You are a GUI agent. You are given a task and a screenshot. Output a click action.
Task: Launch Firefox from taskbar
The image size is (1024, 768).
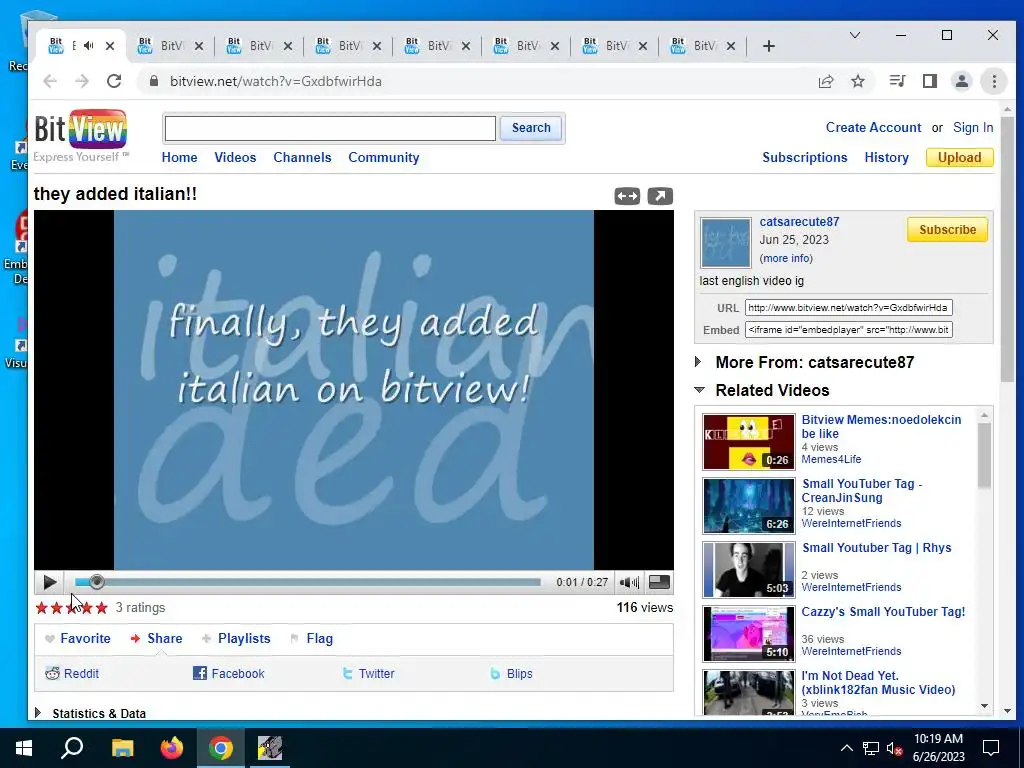172,748
